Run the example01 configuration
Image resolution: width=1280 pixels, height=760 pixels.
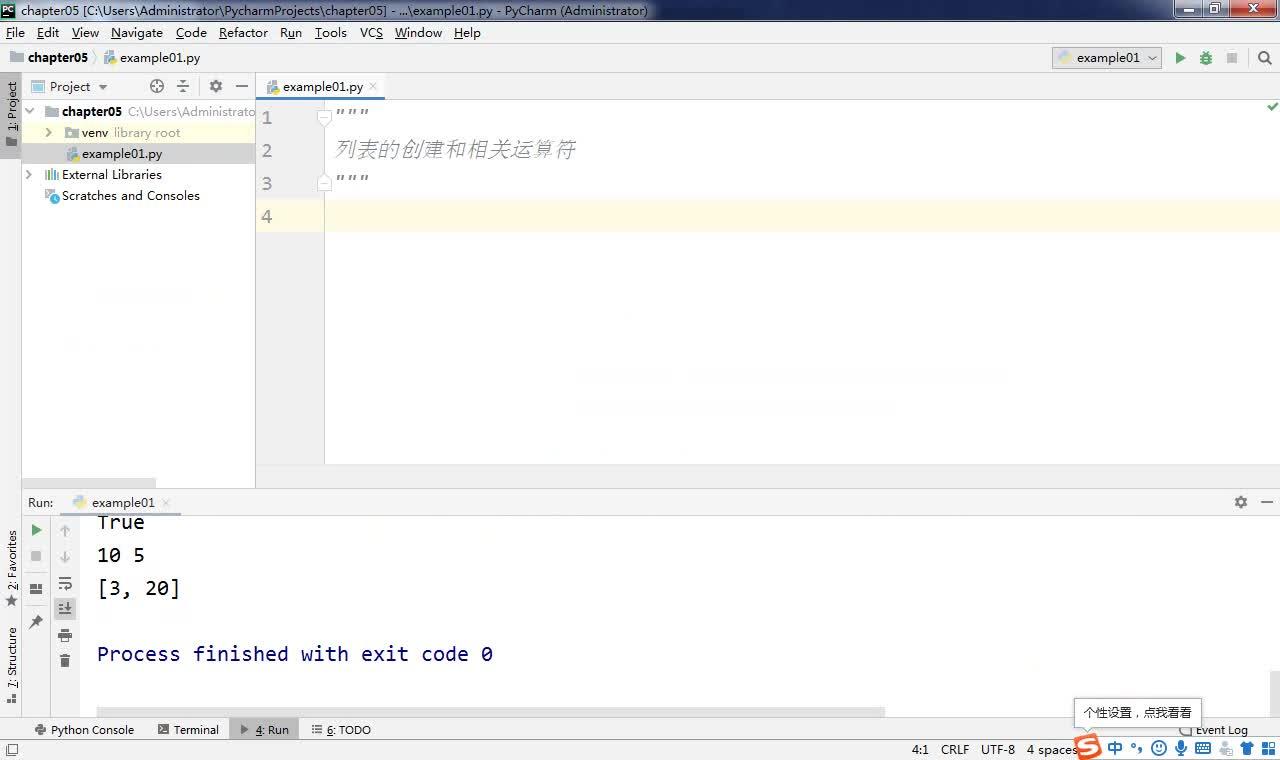(1180, 58)
